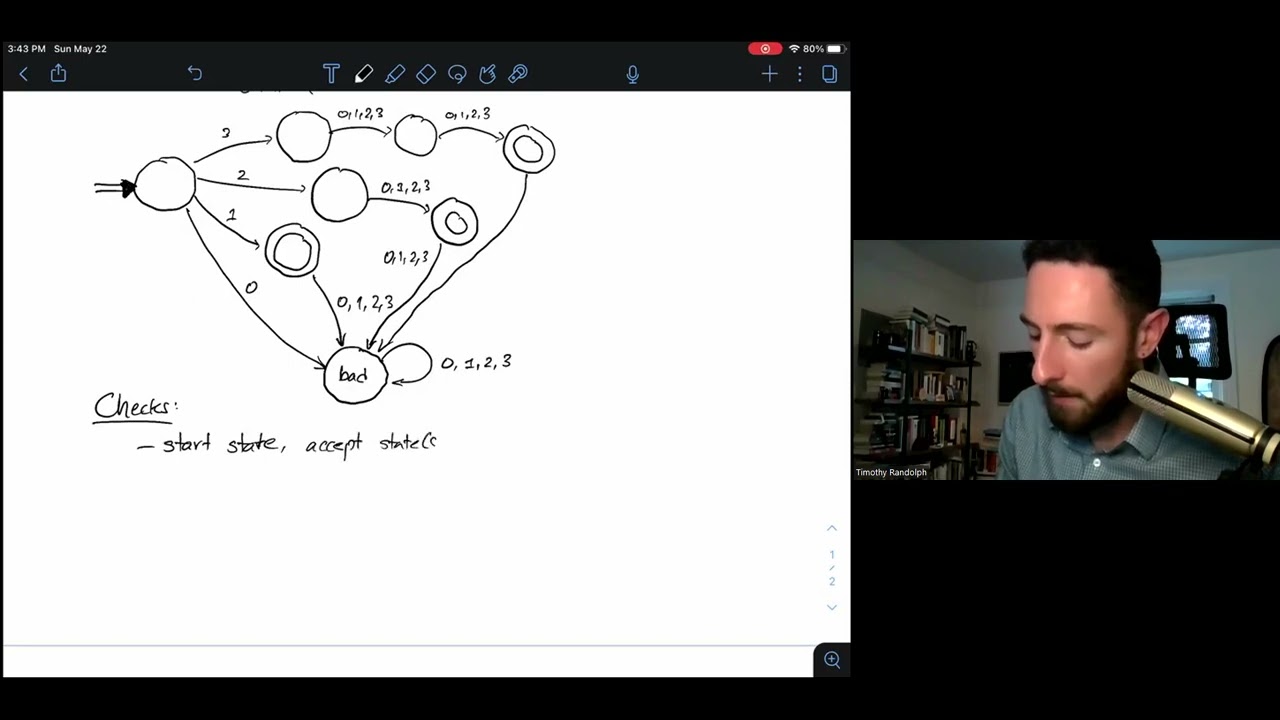Select the Eraser tool
The height and width of the screenshot is (720, 1280).
click(426, 73)
